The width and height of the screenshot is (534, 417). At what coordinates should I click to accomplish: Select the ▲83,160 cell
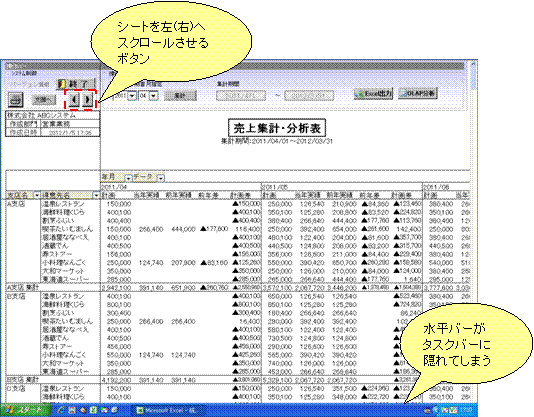coord(214,263)
